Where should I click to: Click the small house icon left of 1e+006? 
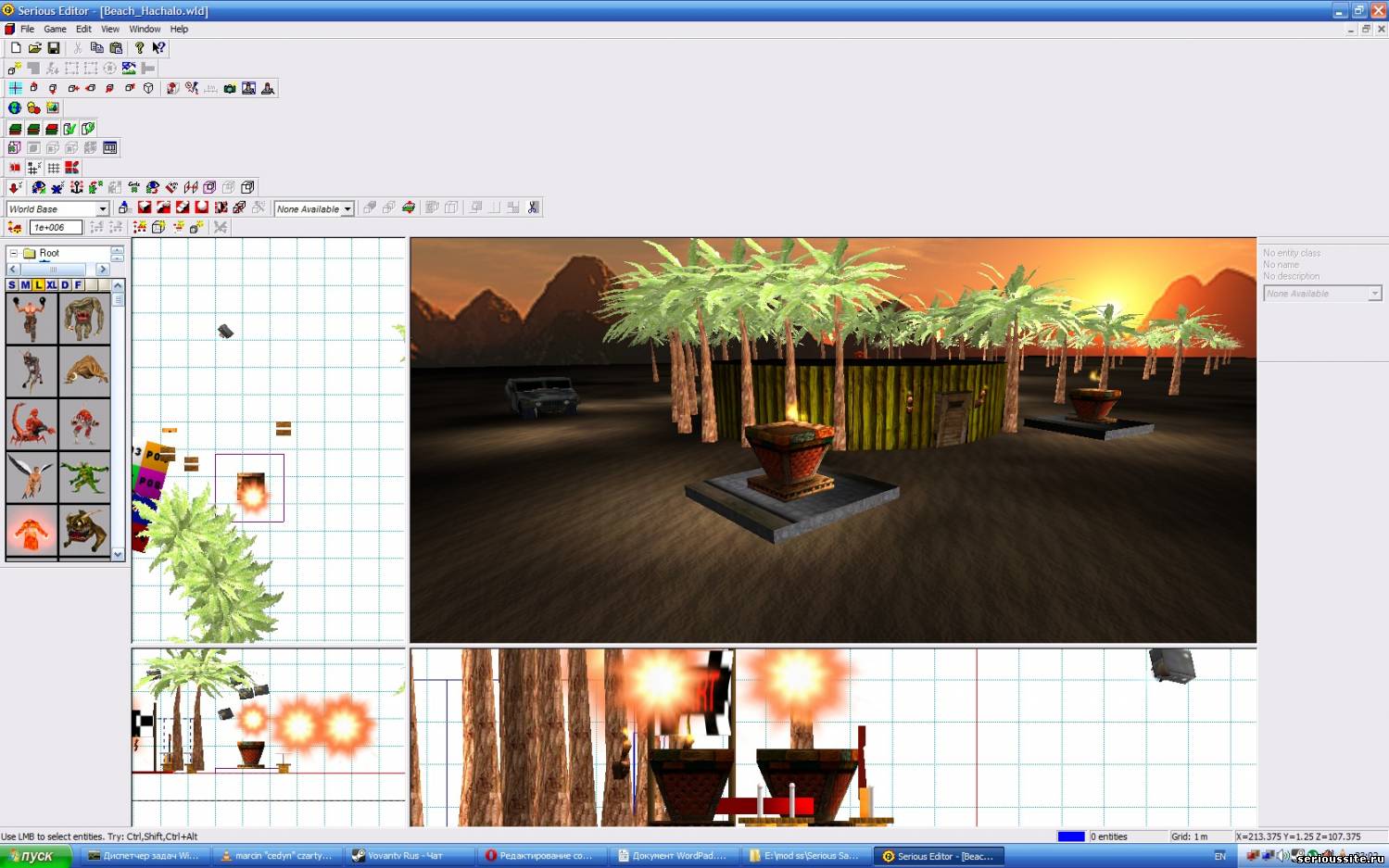tap(15, 227)
